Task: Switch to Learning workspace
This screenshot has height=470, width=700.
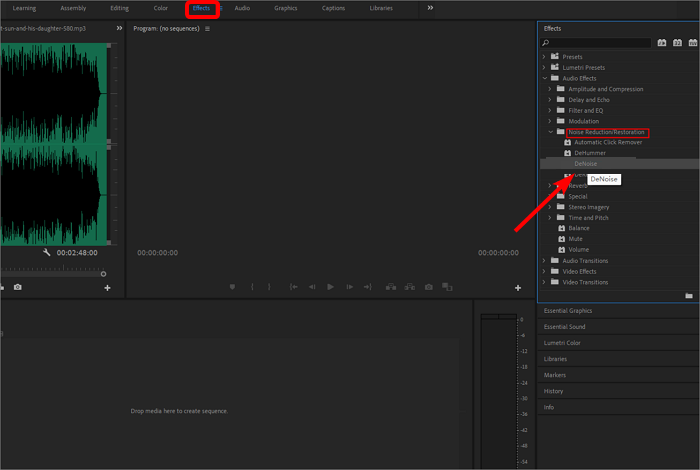Action: click(24, 8)
